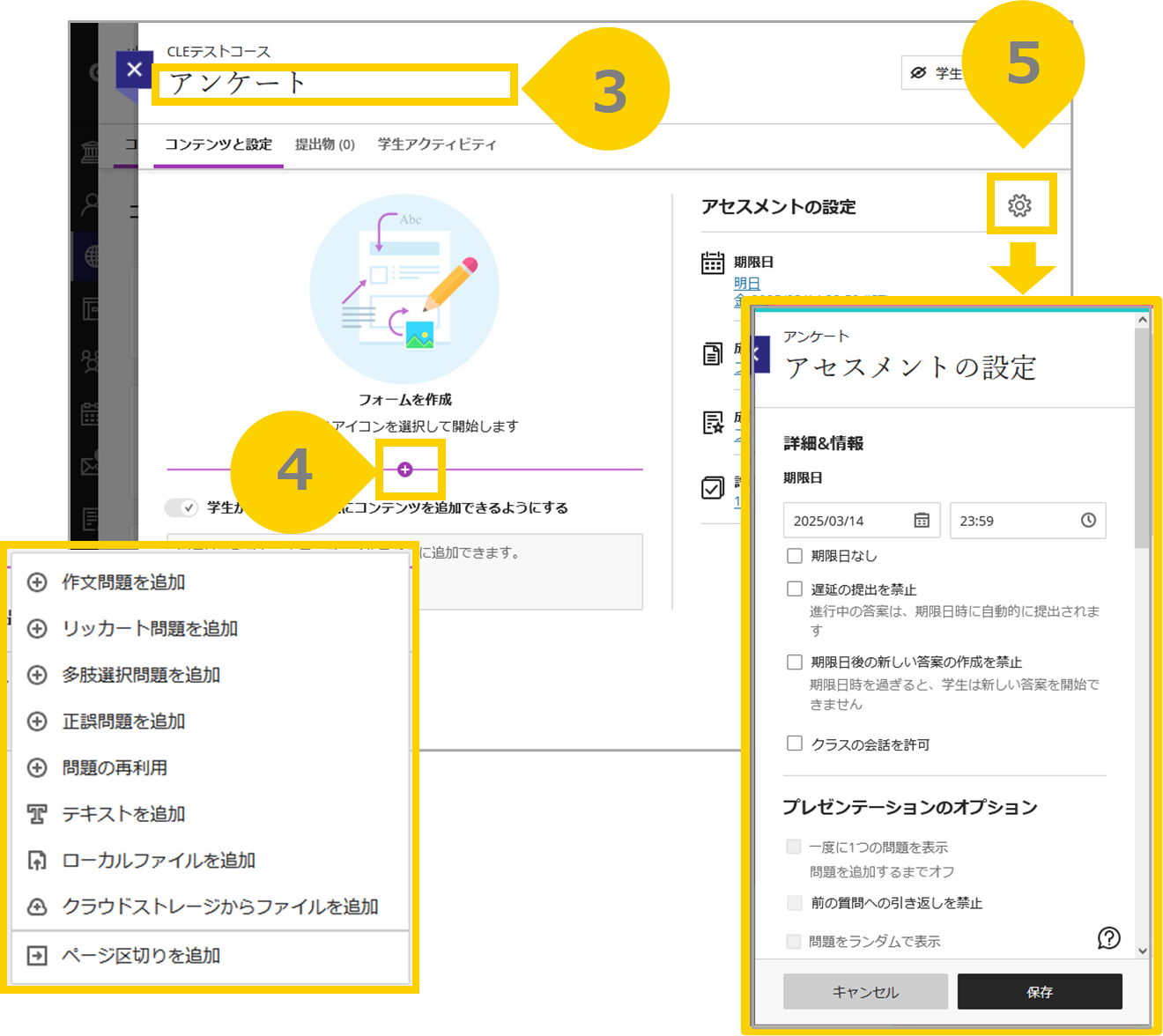The height and width of the screenshot is (1036, 1163).
Task: Click scrollbar down arrow in settings panel
Action: [x=1143, y=951]
